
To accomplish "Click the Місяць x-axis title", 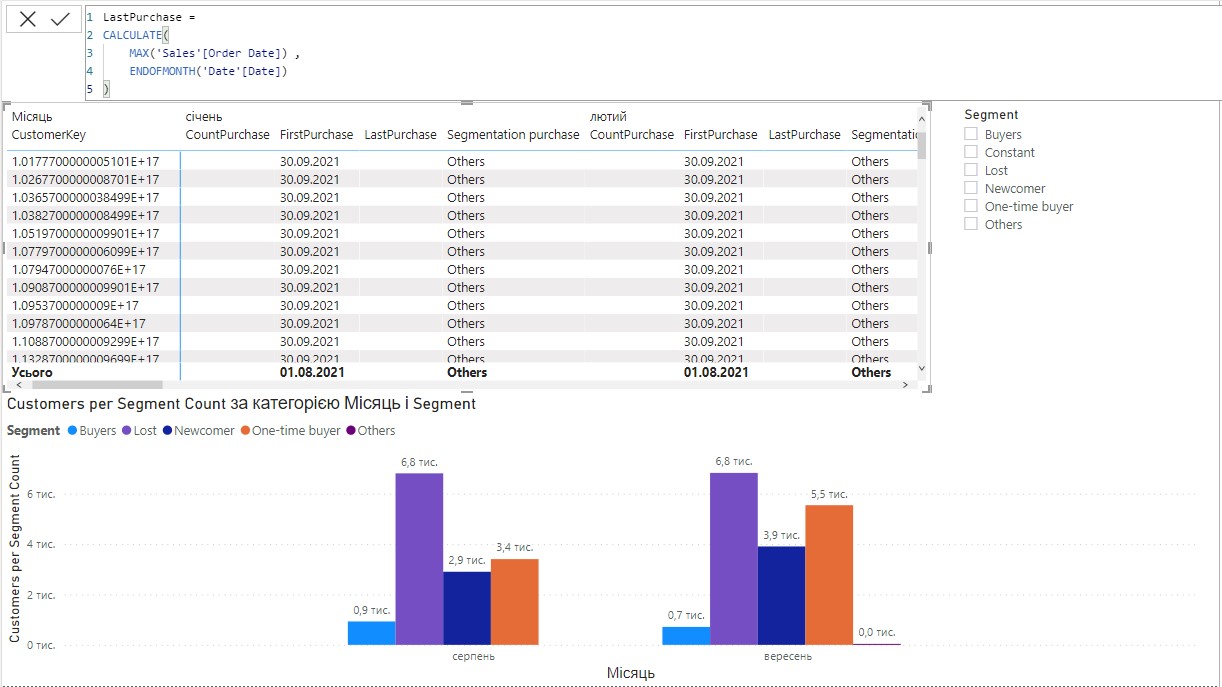I will click(631, 674).
